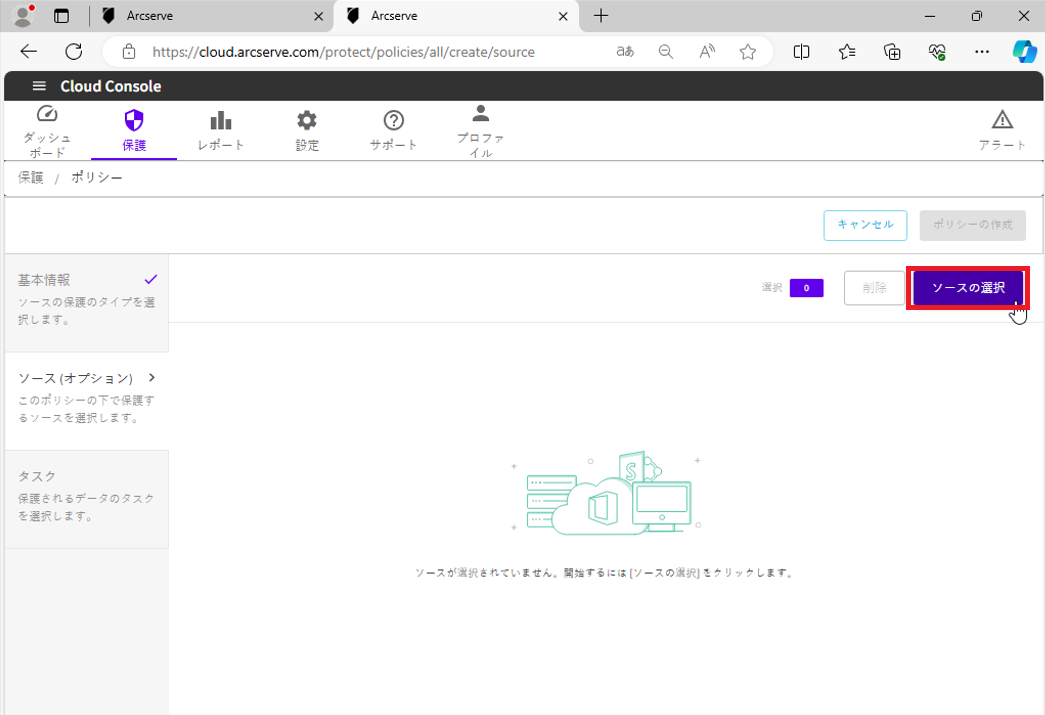Click the サポート question mark icon

point(393,121)
